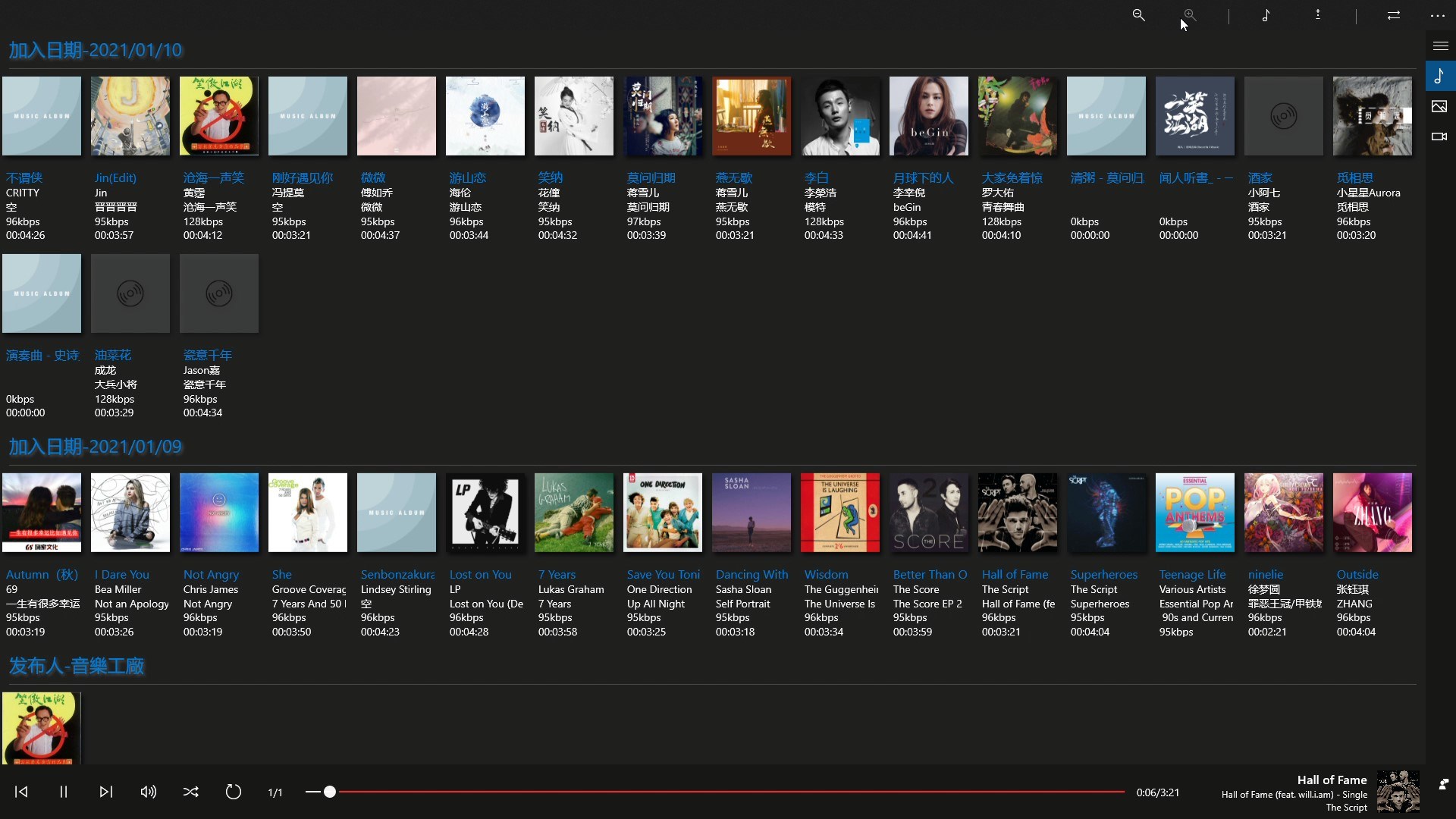1456x819 pixels.
Task: Click the 沧海一声笑 song title link
Action: pos(214,177)
